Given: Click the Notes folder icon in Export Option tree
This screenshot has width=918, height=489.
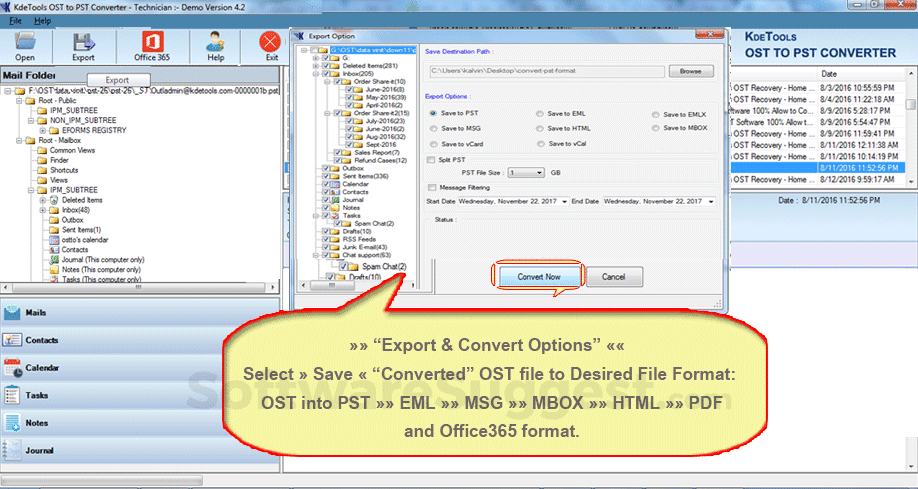Looking at the screenshot, I should click(x=335, y=208).
